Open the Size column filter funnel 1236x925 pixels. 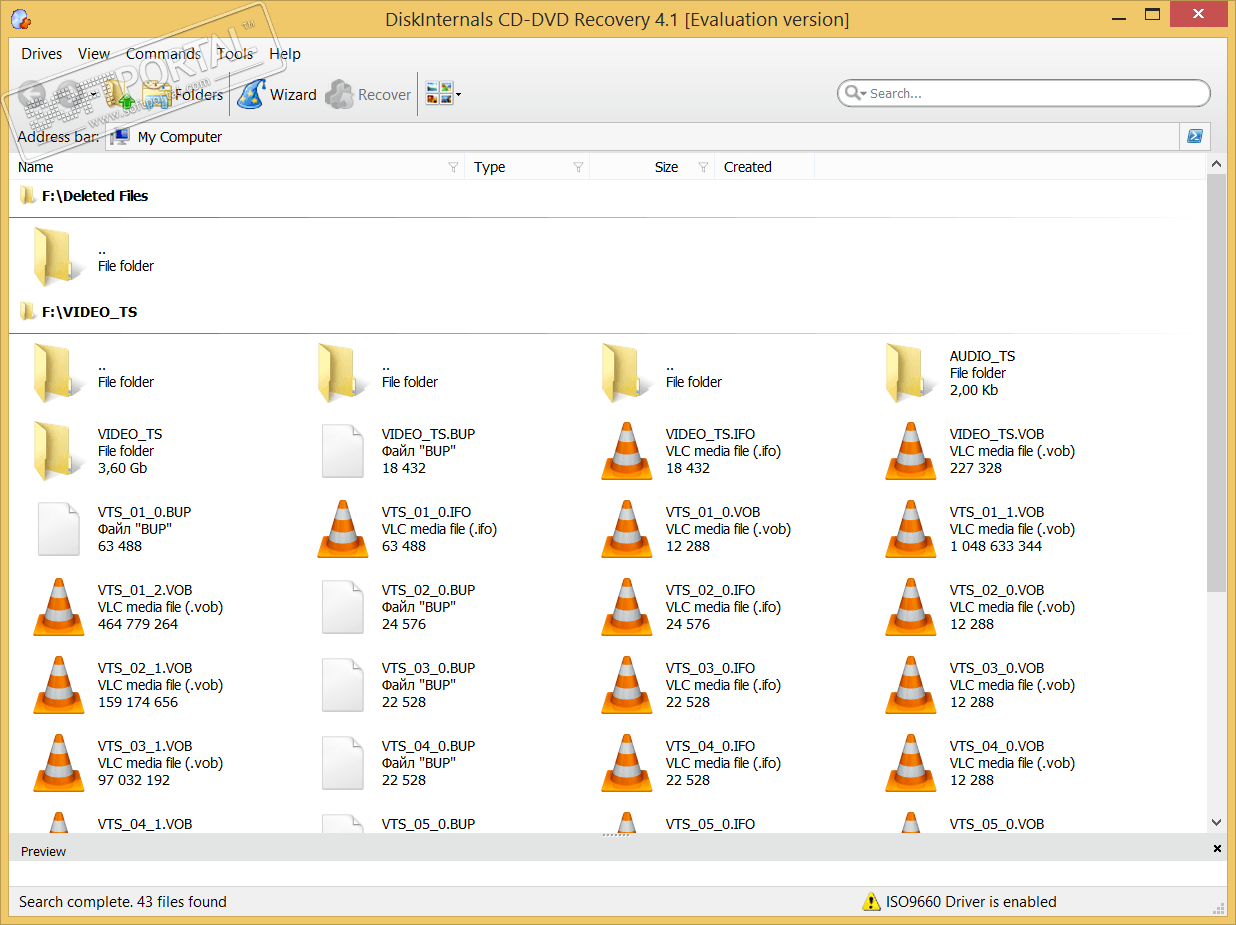pos(703,167)
